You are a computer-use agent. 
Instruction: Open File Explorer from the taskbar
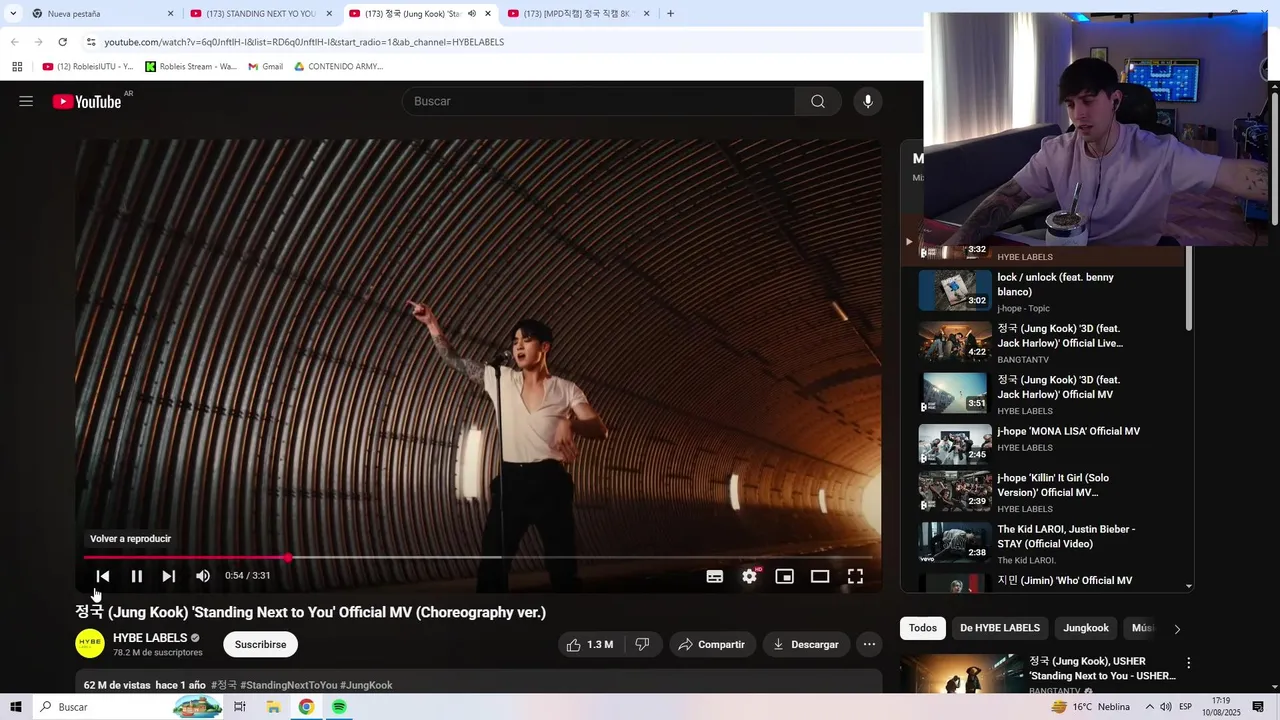tap(273, 707)
